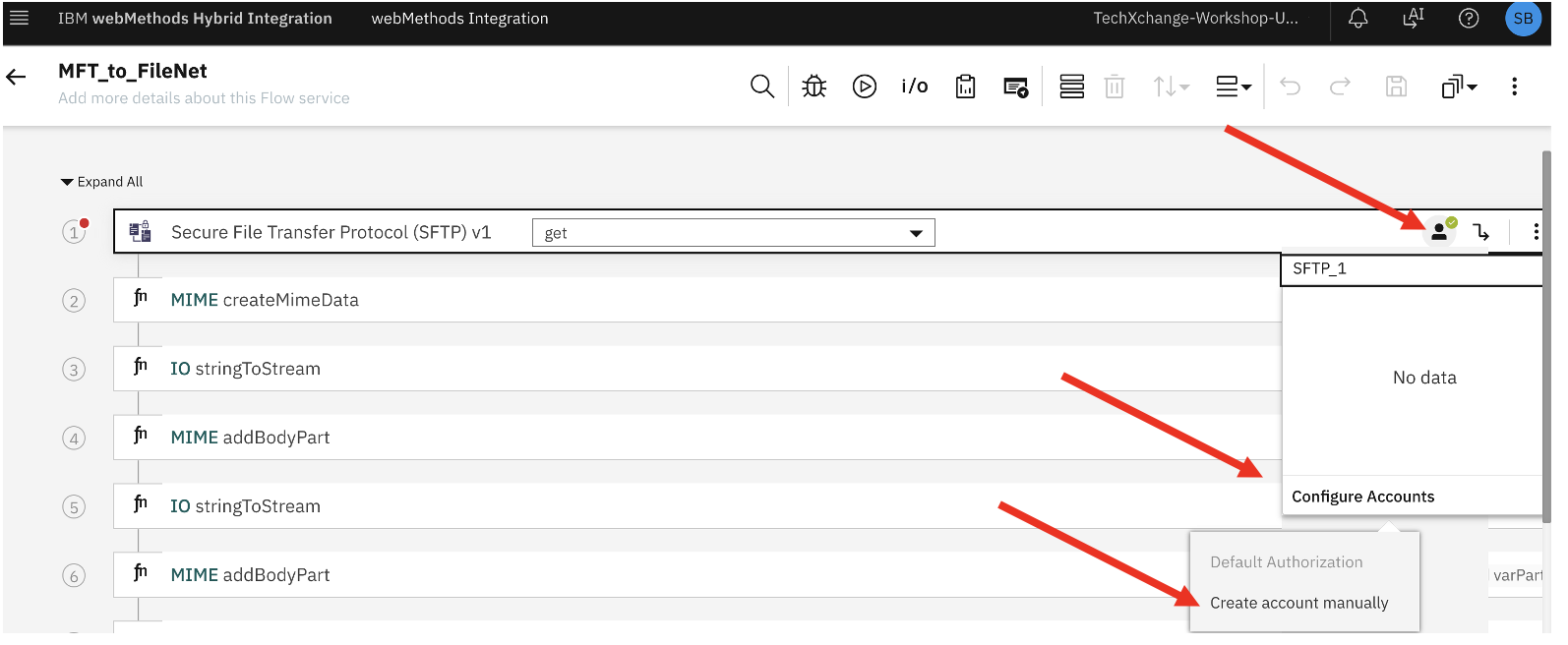The height and width of the screenshot is (645, 1568).
Task: Save the flow with the disk icon
Action: (1396, 87)
